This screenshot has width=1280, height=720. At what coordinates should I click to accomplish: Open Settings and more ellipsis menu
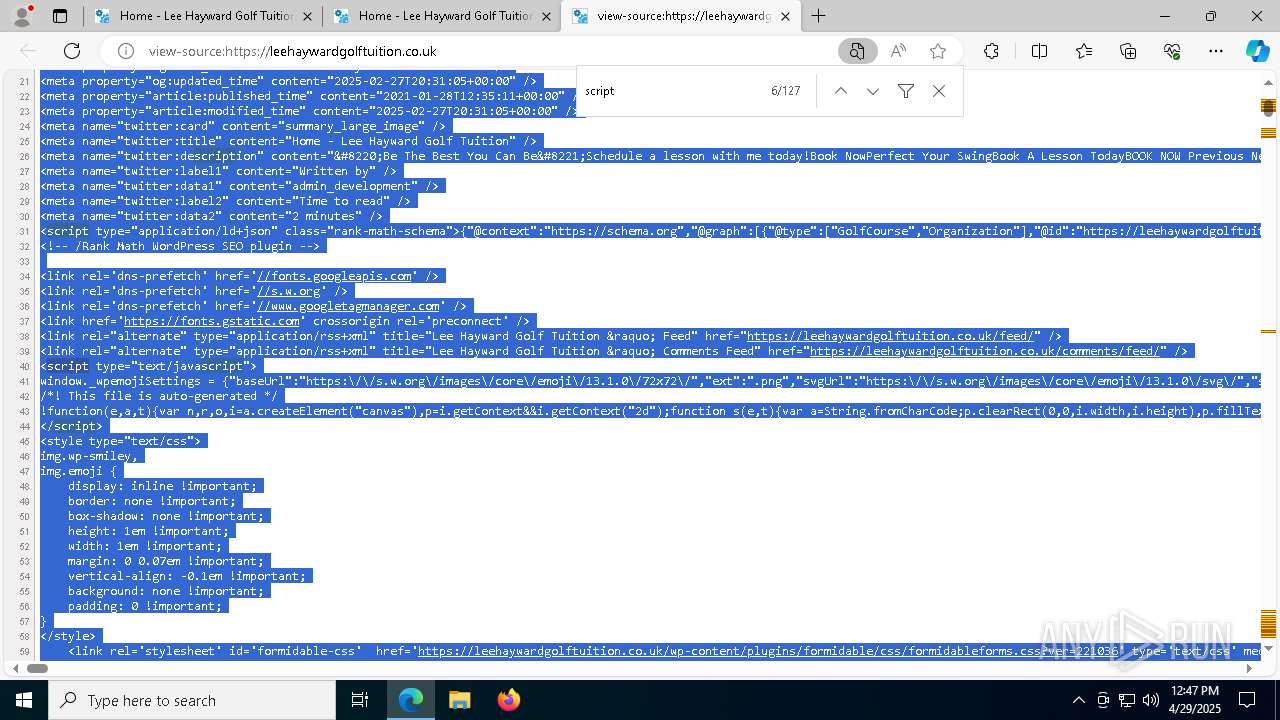click(1216, 51)
